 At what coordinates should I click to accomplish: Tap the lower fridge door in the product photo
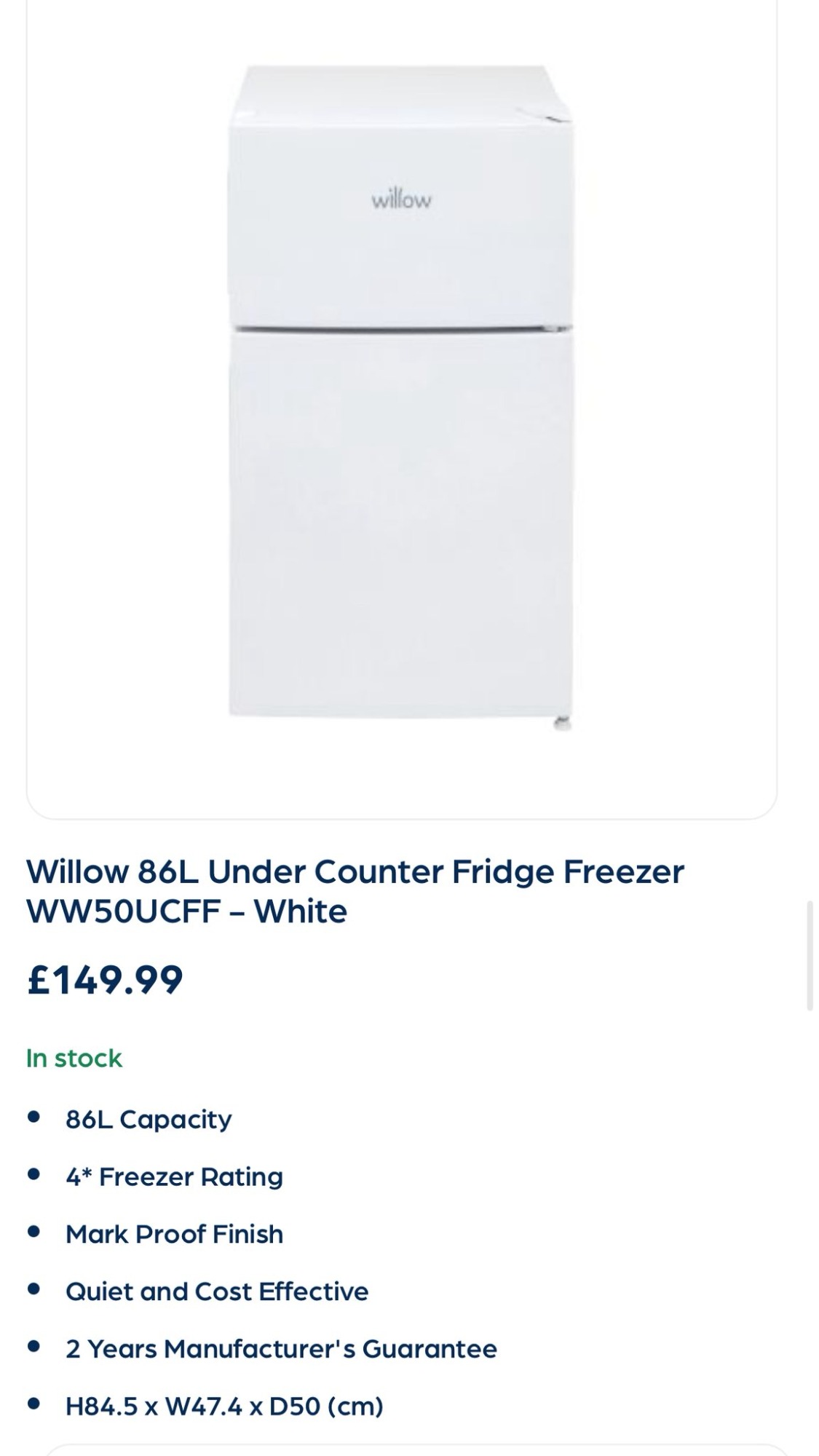400,524
